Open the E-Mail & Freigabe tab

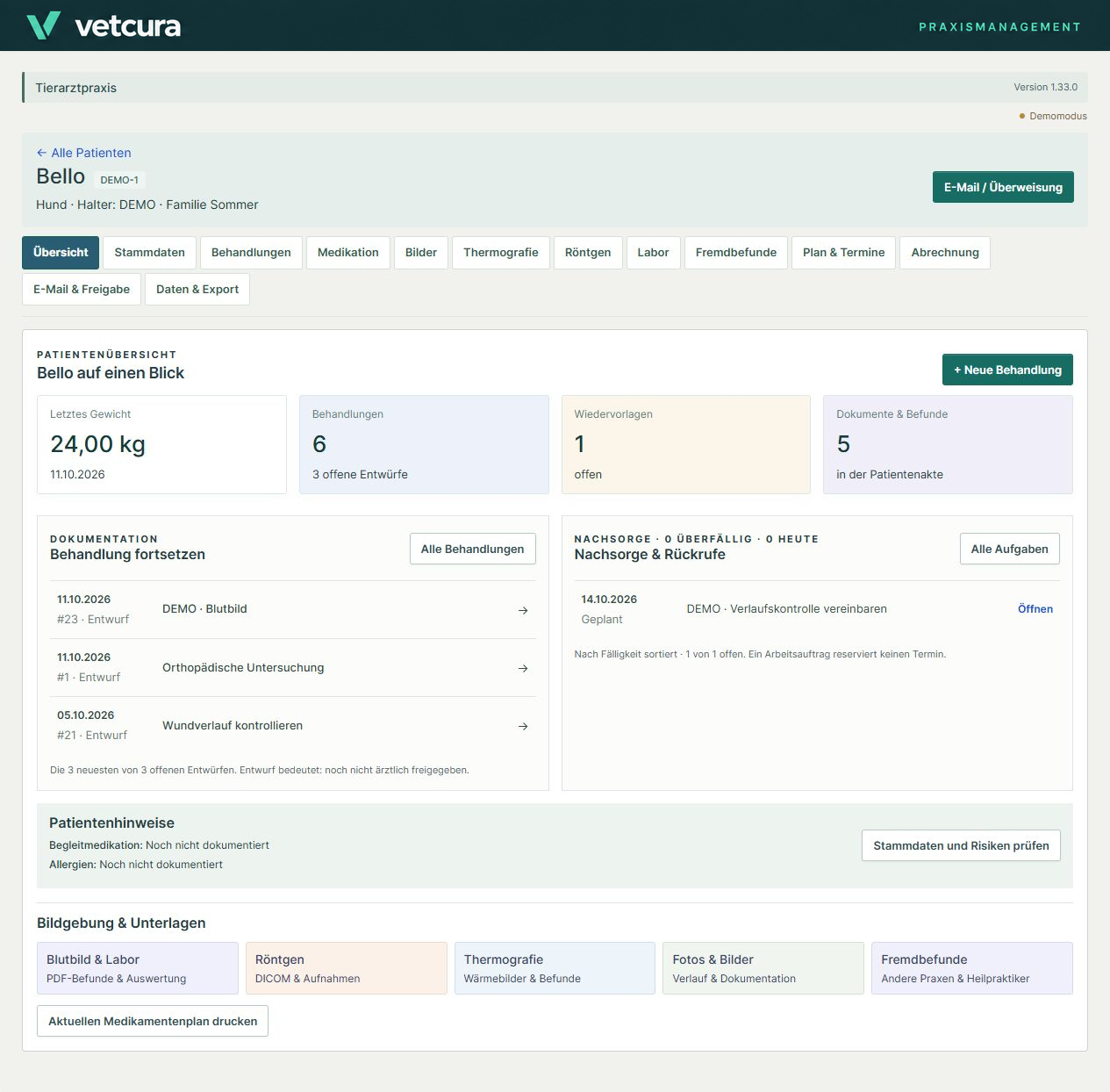82,289
